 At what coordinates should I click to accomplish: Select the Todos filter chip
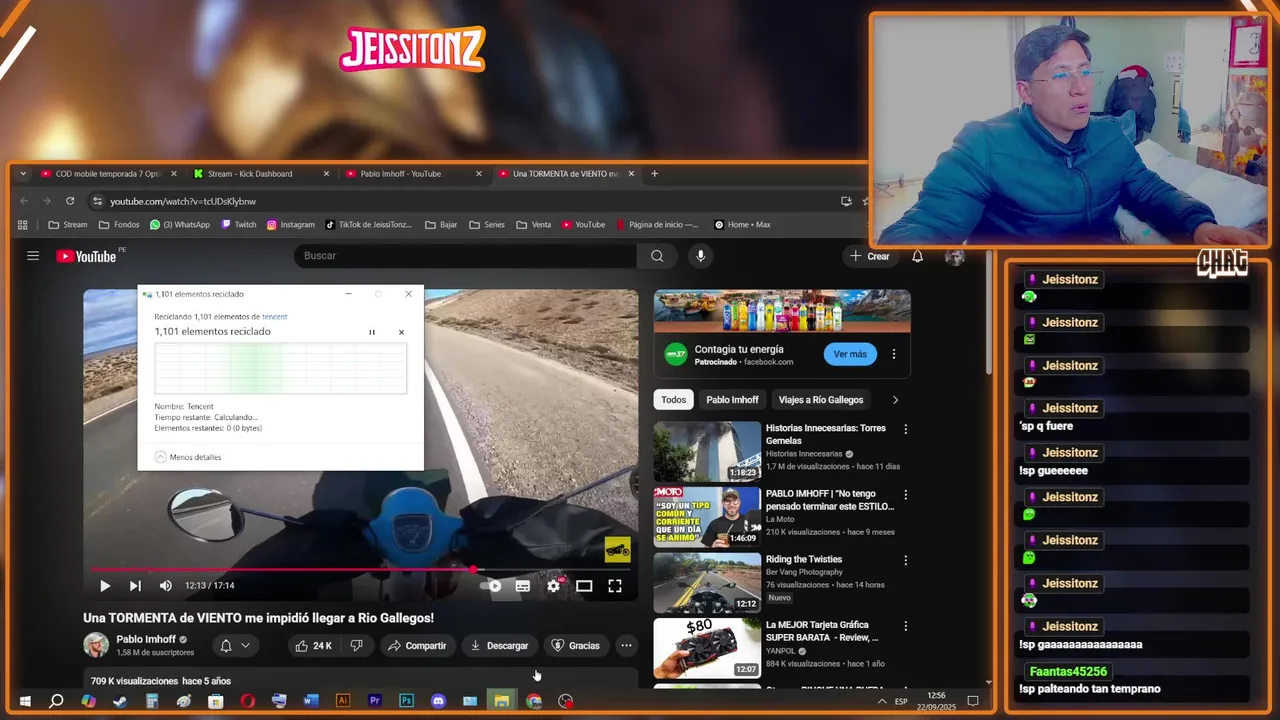674,400
